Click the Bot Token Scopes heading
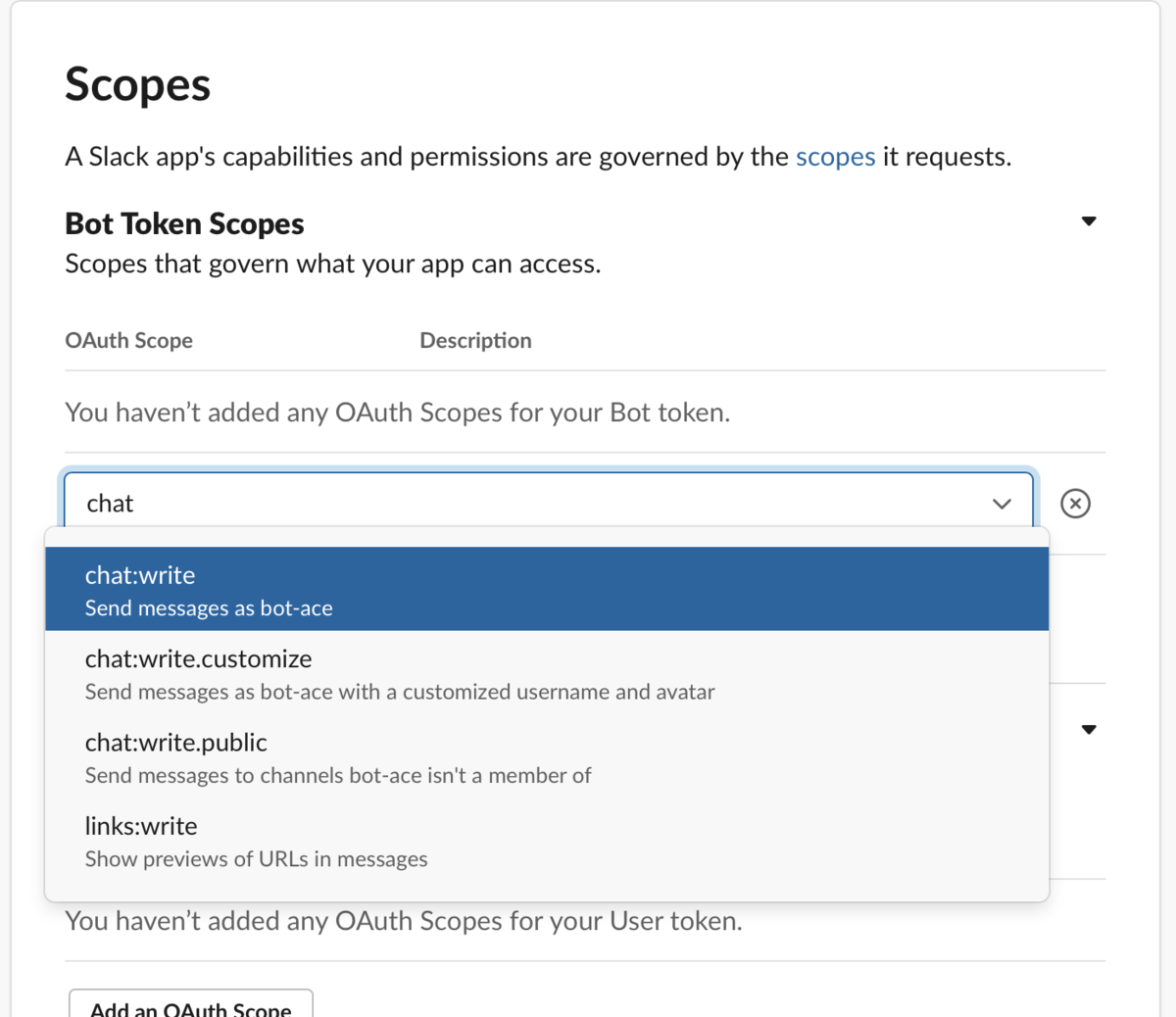Image resolution: width=1176 pixels, height=1017 pixels. pyautogui.click(x=184, y=223)
